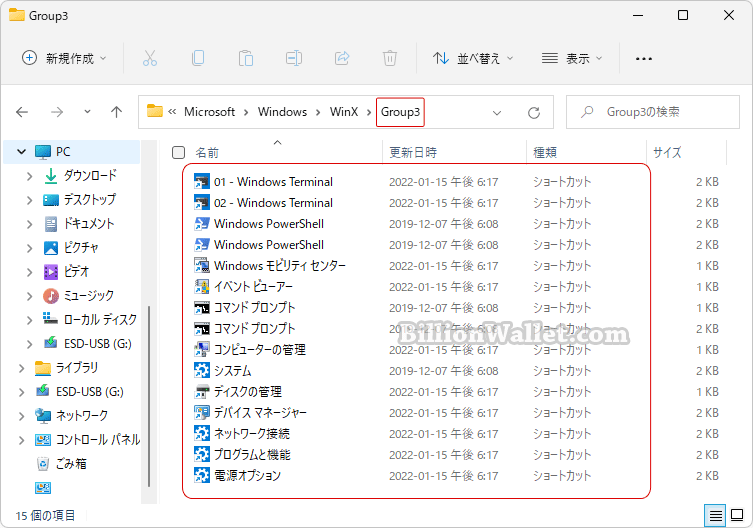Image resolution: width=753 pixels, height=528 pixels.
Task: Select コントロール パネル in navigation pane
Action: click(97, 440)
